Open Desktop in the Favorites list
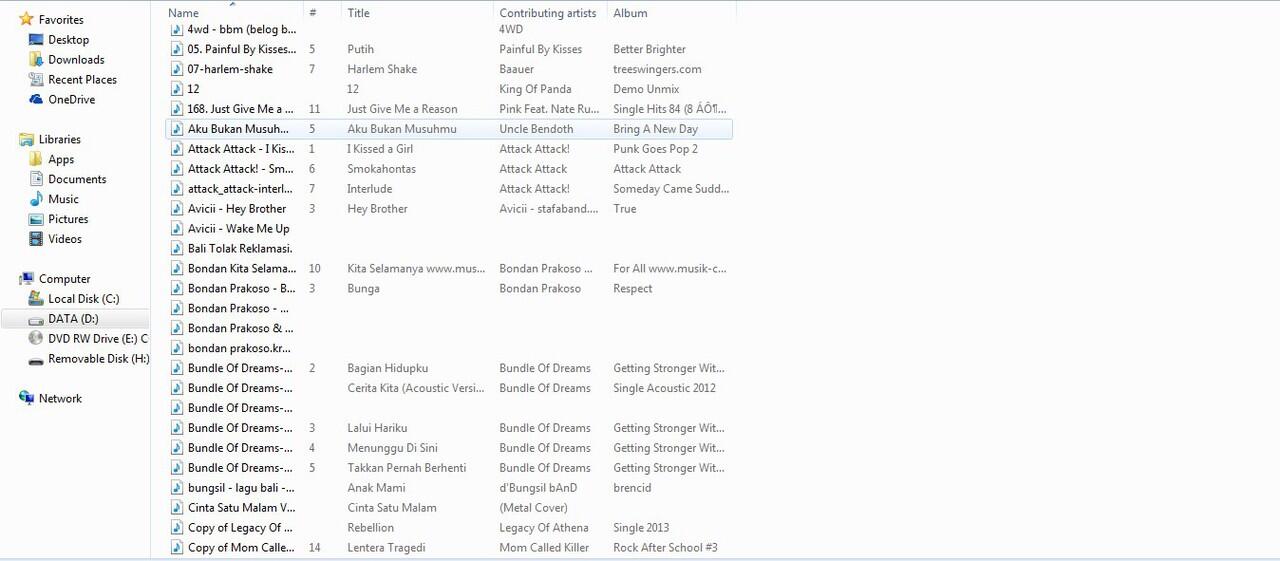Viewport: 1280px width, 561px height. (69, 39)
